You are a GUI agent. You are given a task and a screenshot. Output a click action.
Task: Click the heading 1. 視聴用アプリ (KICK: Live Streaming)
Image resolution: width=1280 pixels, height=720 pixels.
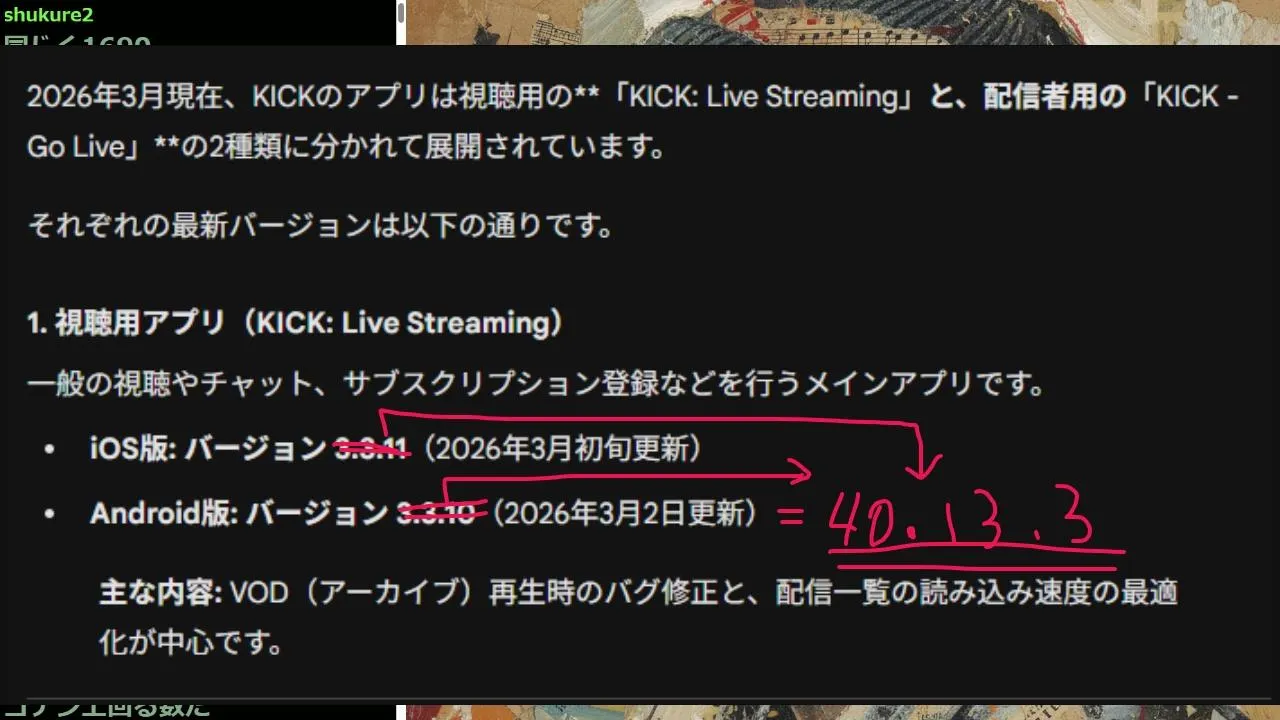(x=296, y=323)
